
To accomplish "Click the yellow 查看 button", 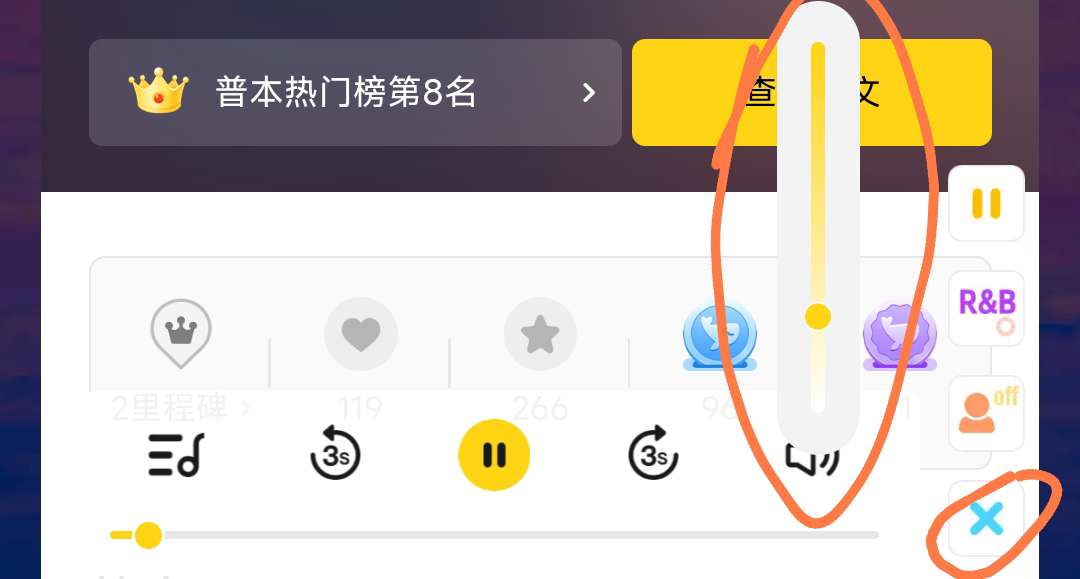I will click(811, 92).
